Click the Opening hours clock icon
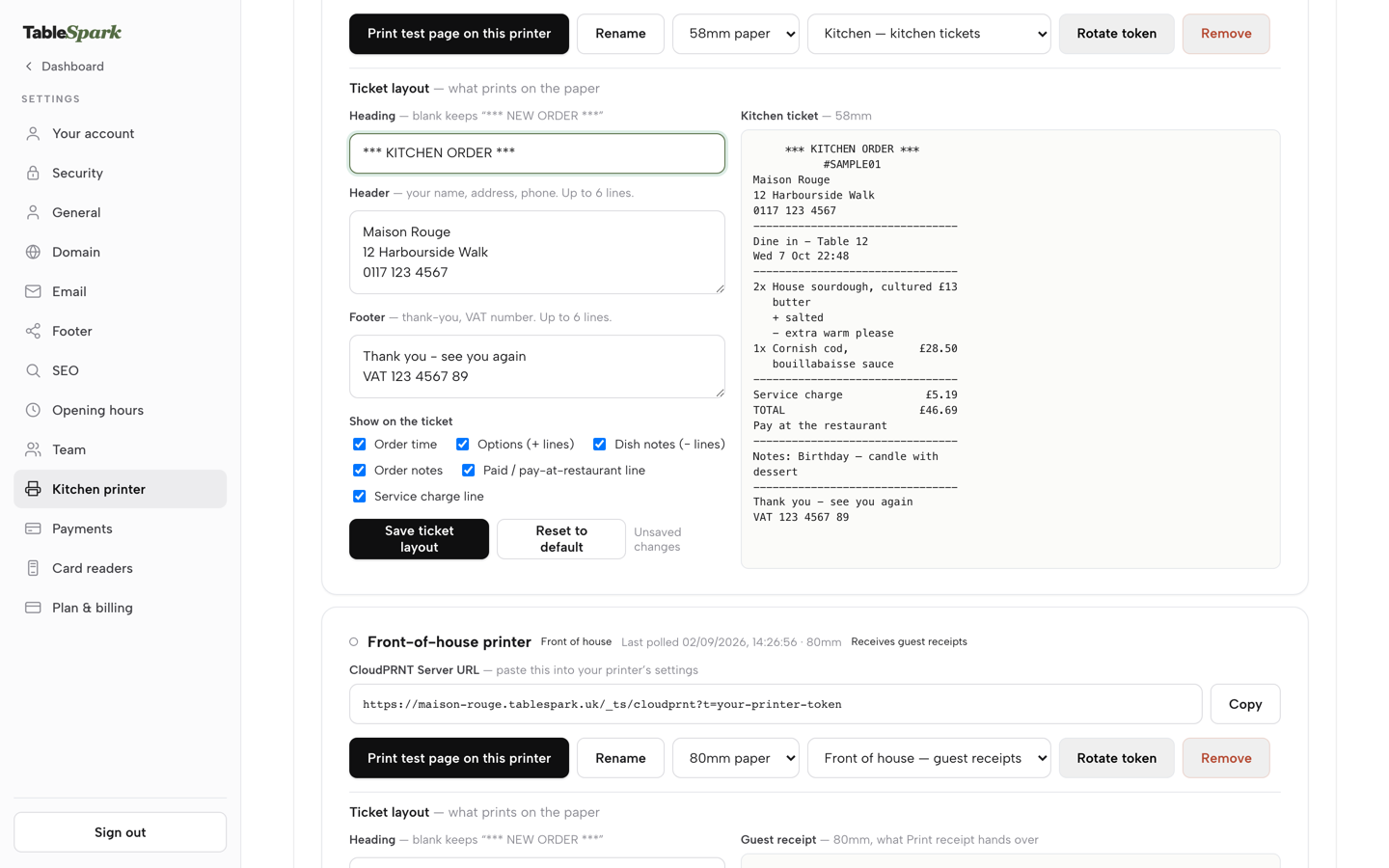Screen dimensions: 1389x868 coord(33,411)
